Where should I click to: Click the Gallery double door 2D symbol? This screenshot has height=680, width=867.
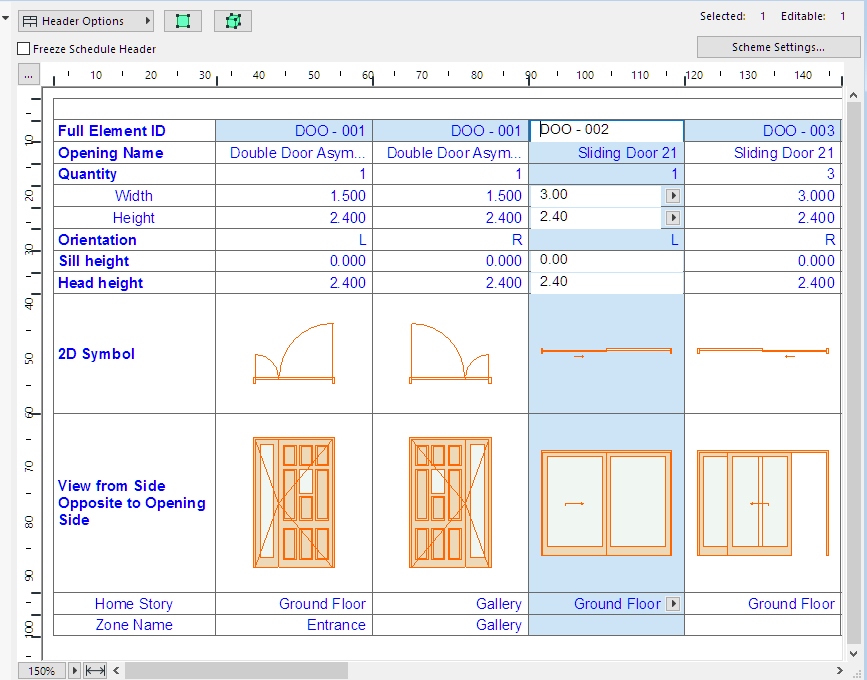tap(450, 354)
